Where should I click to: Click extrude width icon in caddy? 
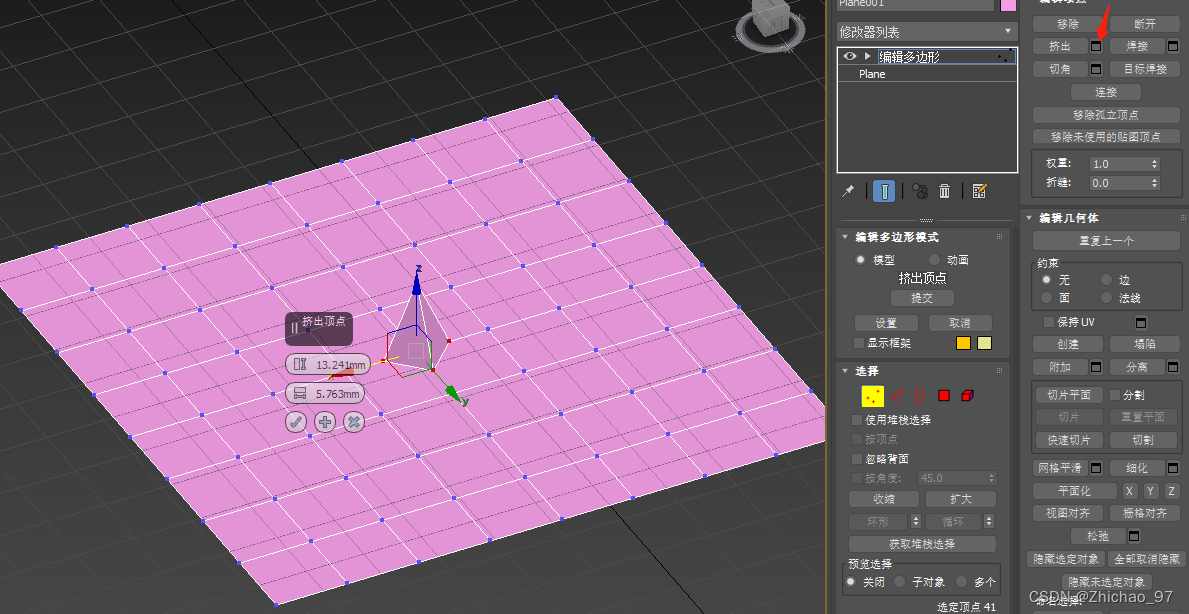(300, 393)
